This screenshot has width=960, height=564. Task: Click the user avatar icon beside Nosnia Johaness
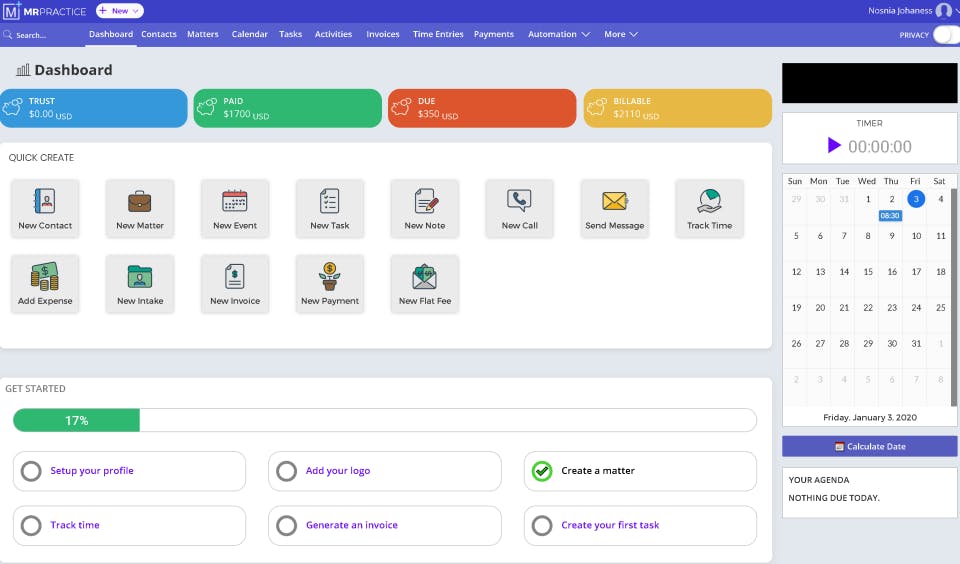943,11
